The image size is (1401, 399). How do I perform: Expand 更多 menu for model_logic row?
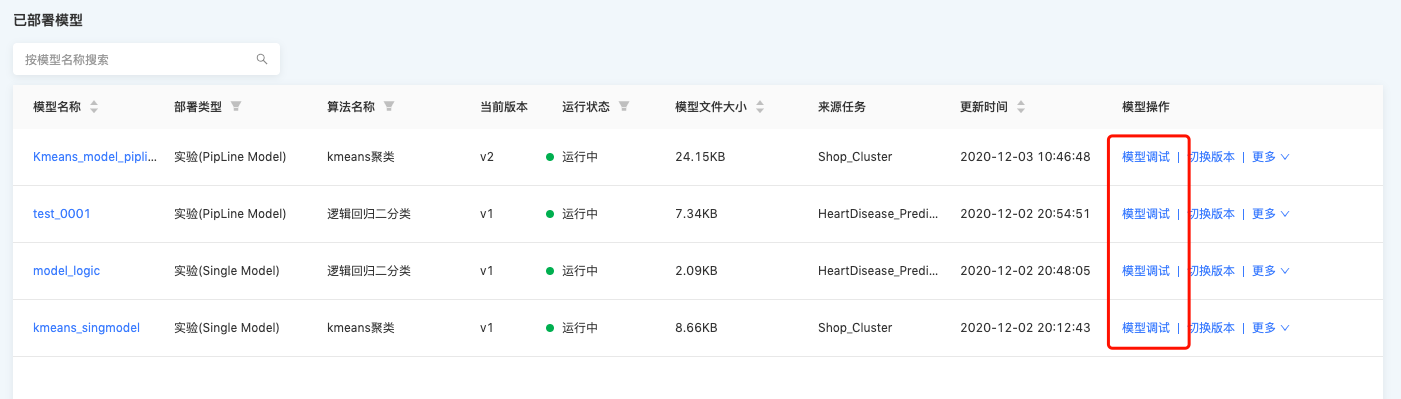1270,271
